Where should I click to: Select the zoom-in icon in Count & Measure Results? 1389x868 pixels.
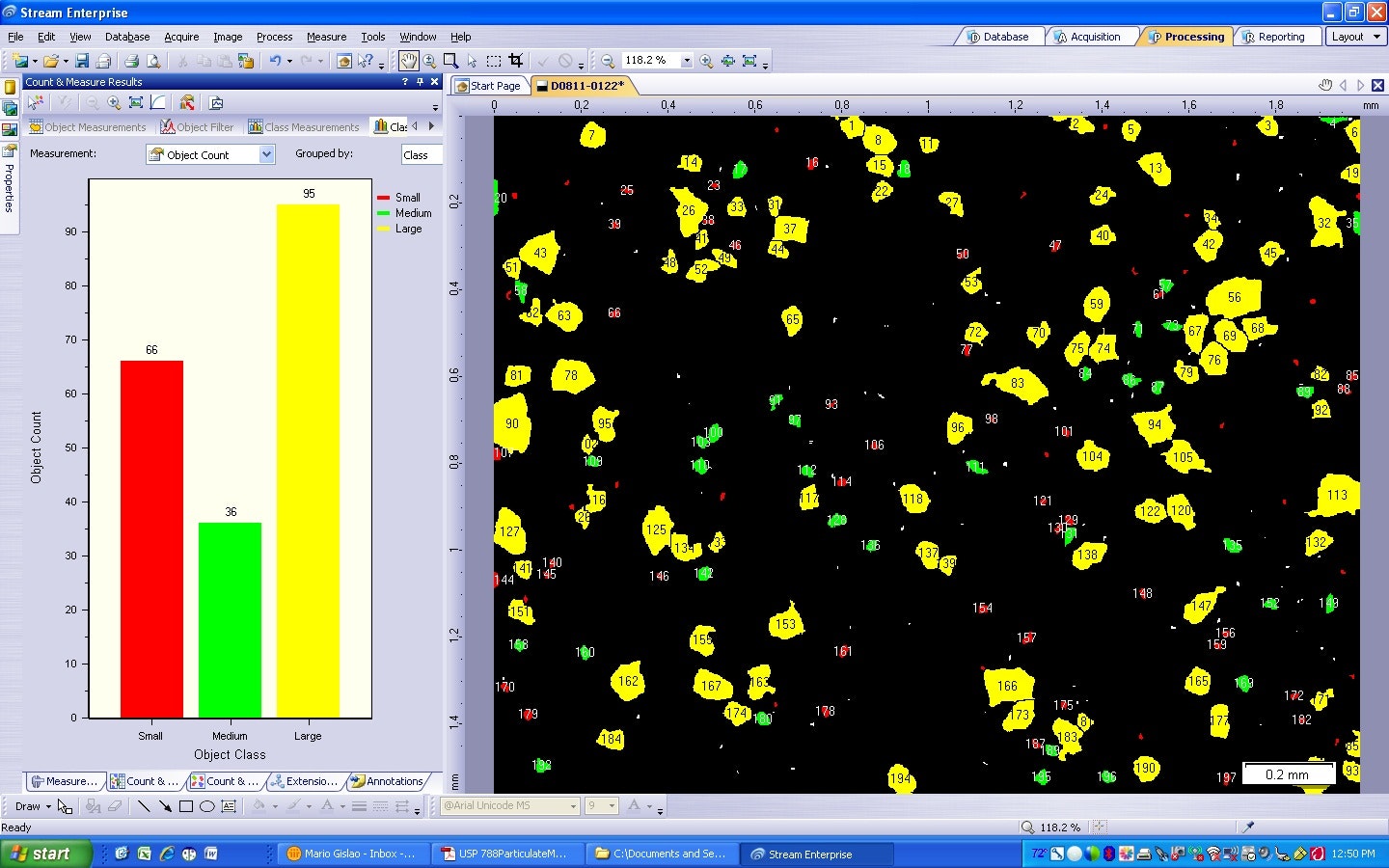click(114, 102)
